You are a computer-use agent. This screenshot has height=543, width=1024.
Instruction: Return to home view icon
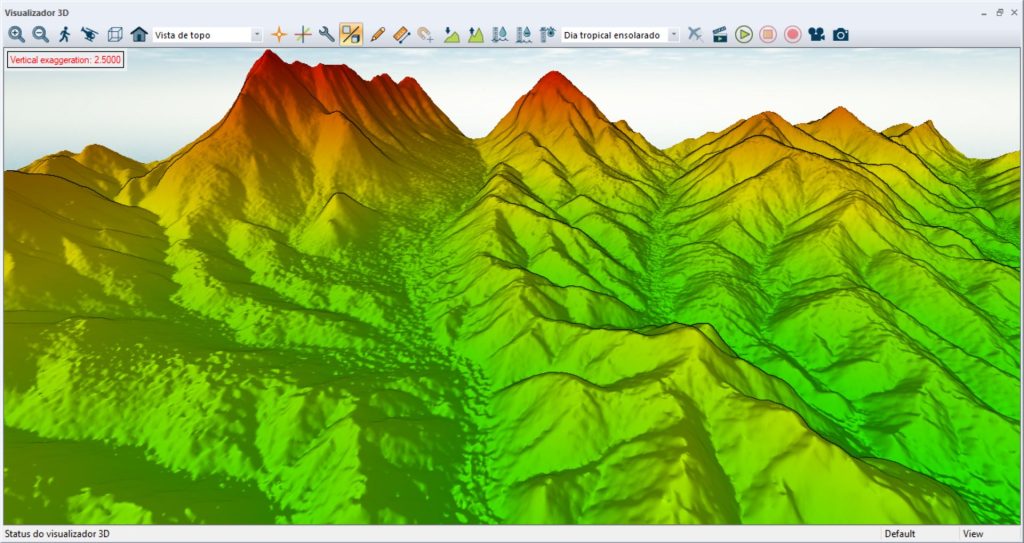[x=139, y=34]
